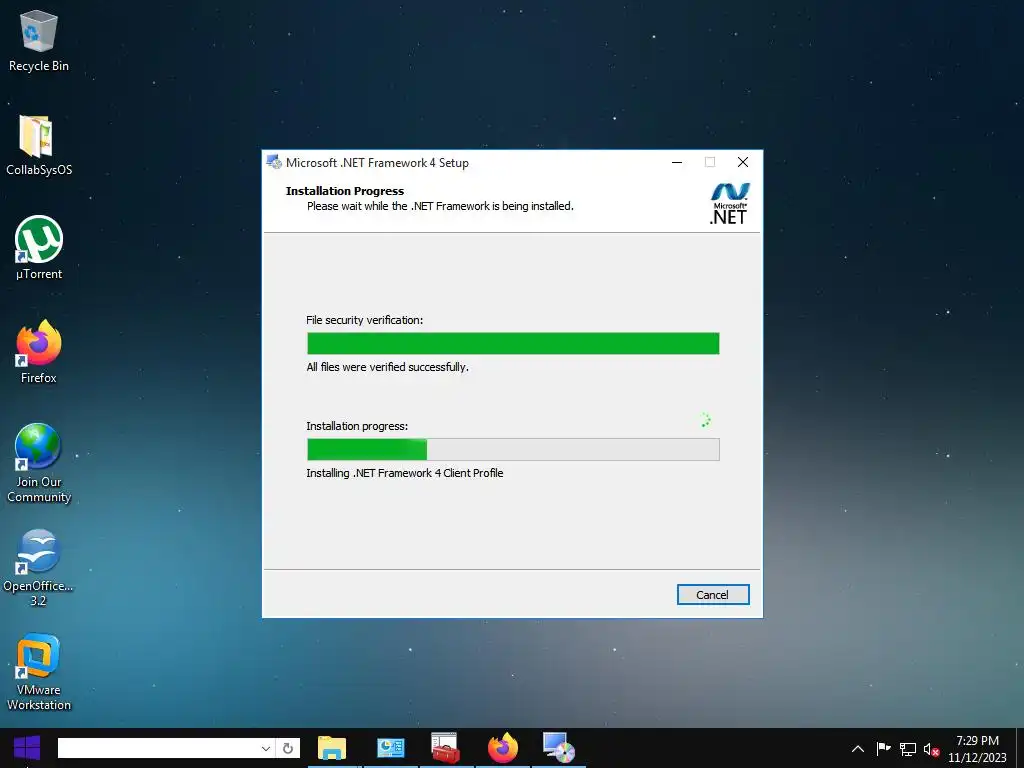Select the Firefox desktop shortcut
Image resolution: width=1024 pixels, height=768 pixels.
coord(39,352)
